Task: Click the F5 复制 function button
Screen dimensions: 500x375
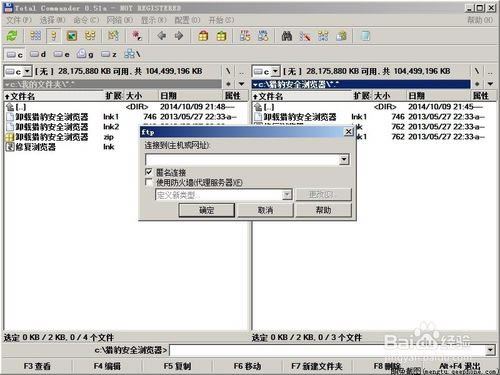Action: pos(177,366)
